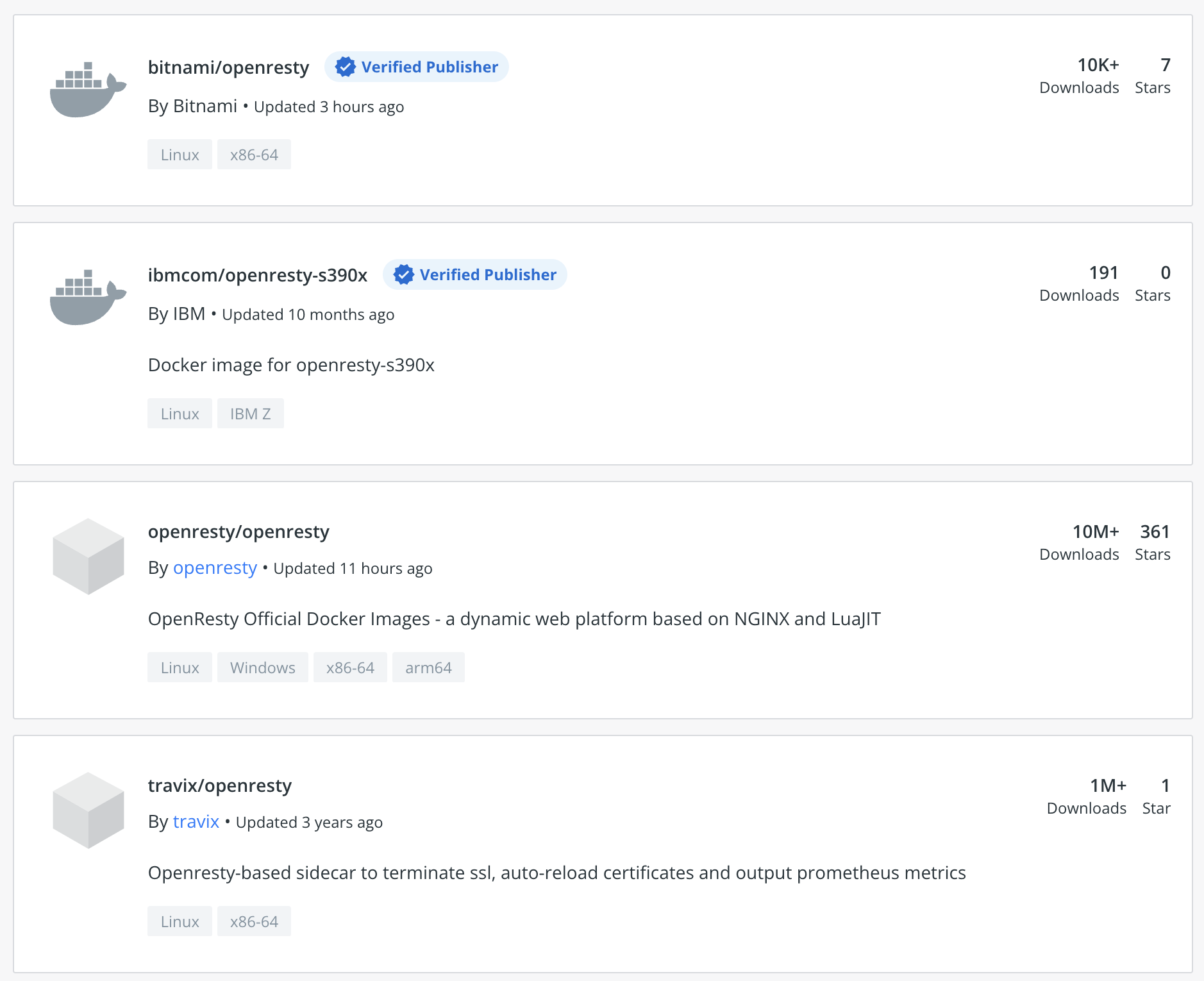The image size is (1204, 981).
Task: Open the bitnami/openresty repository title
Action: coord(228,67)
